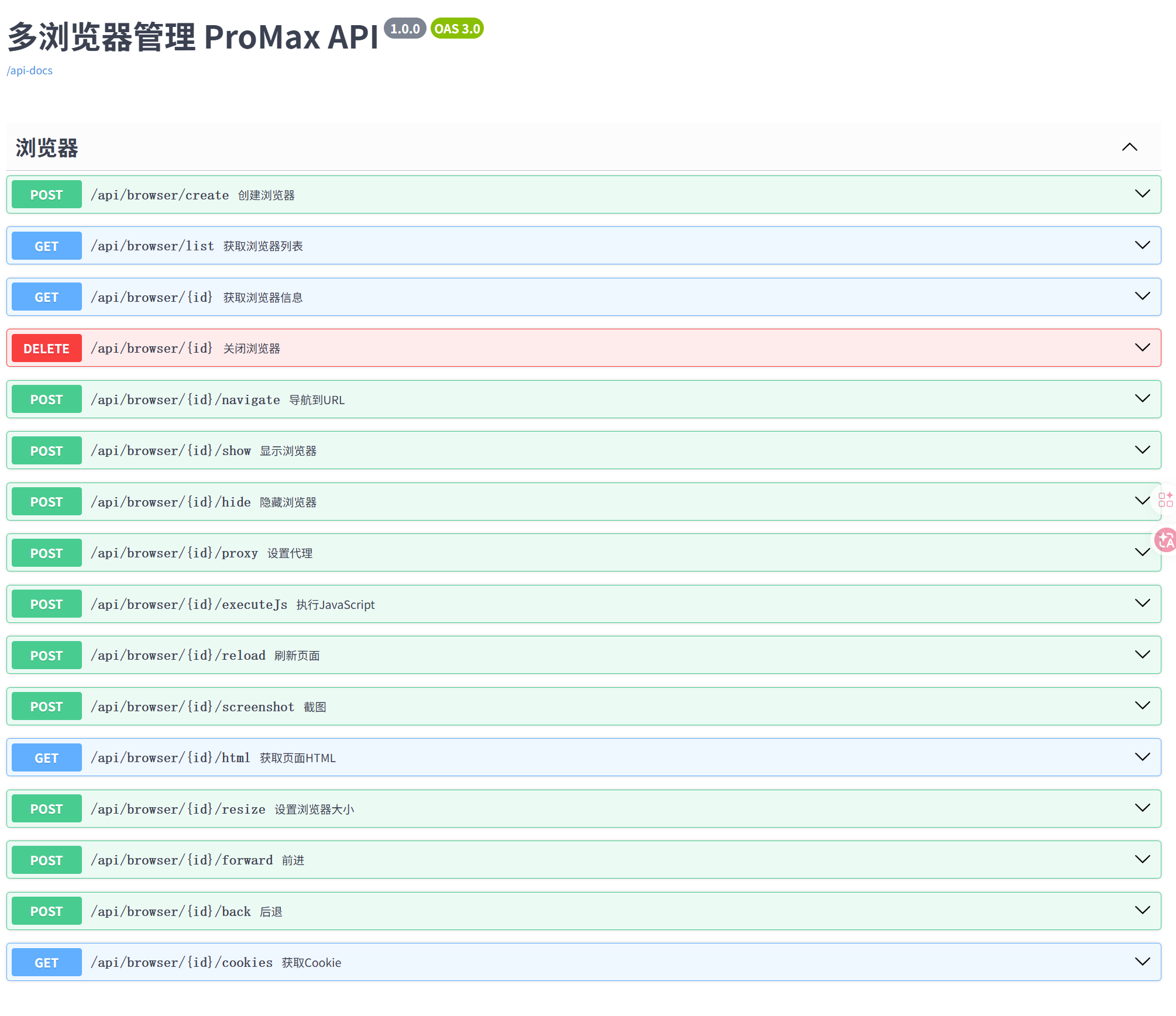Expand DELETE /api/browser/{id} chevron arrow
1176x1016 pixels.
[x=1142, y=347]
